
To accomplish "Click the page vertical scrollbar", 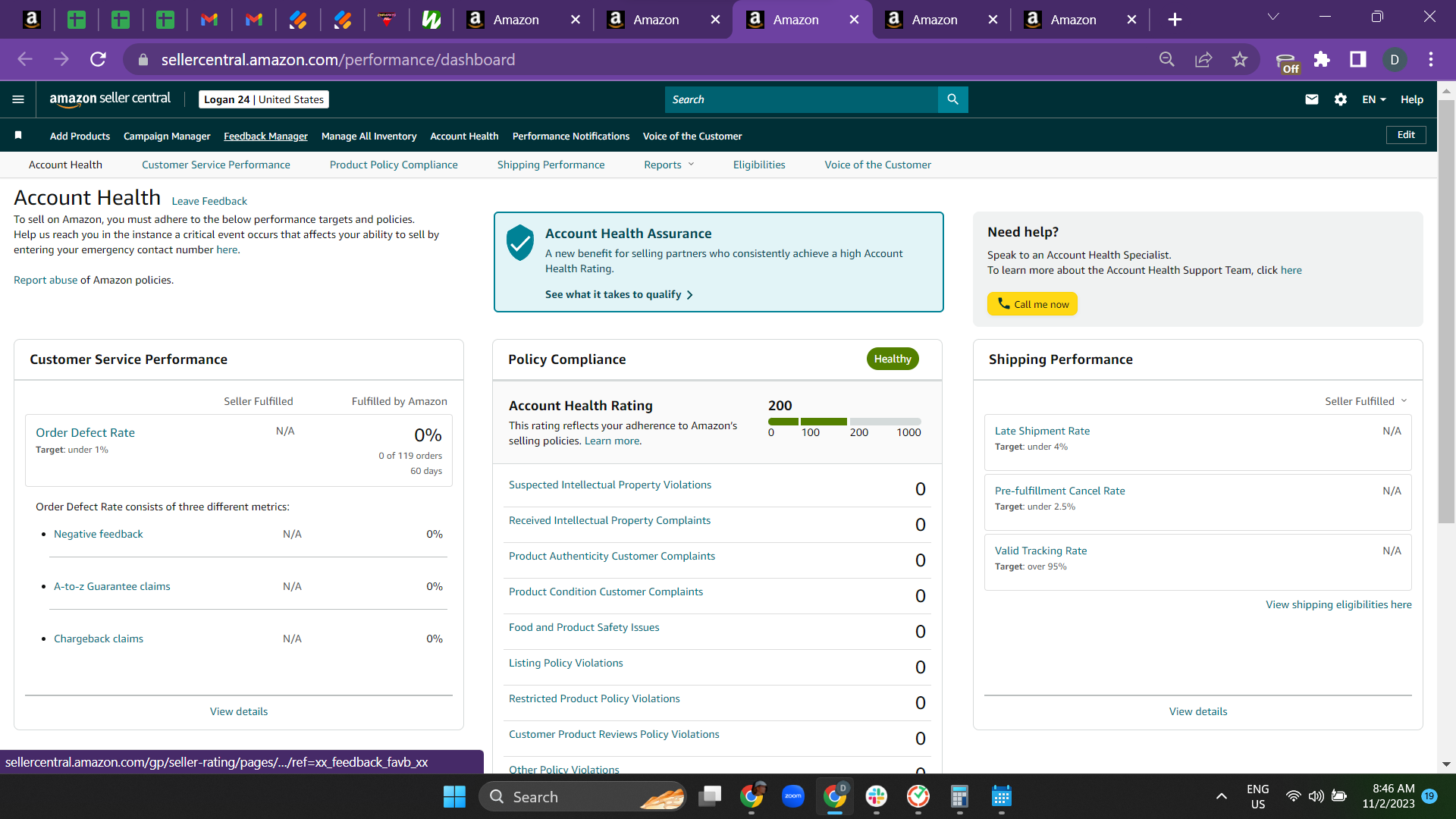I will pos(1446,311).
